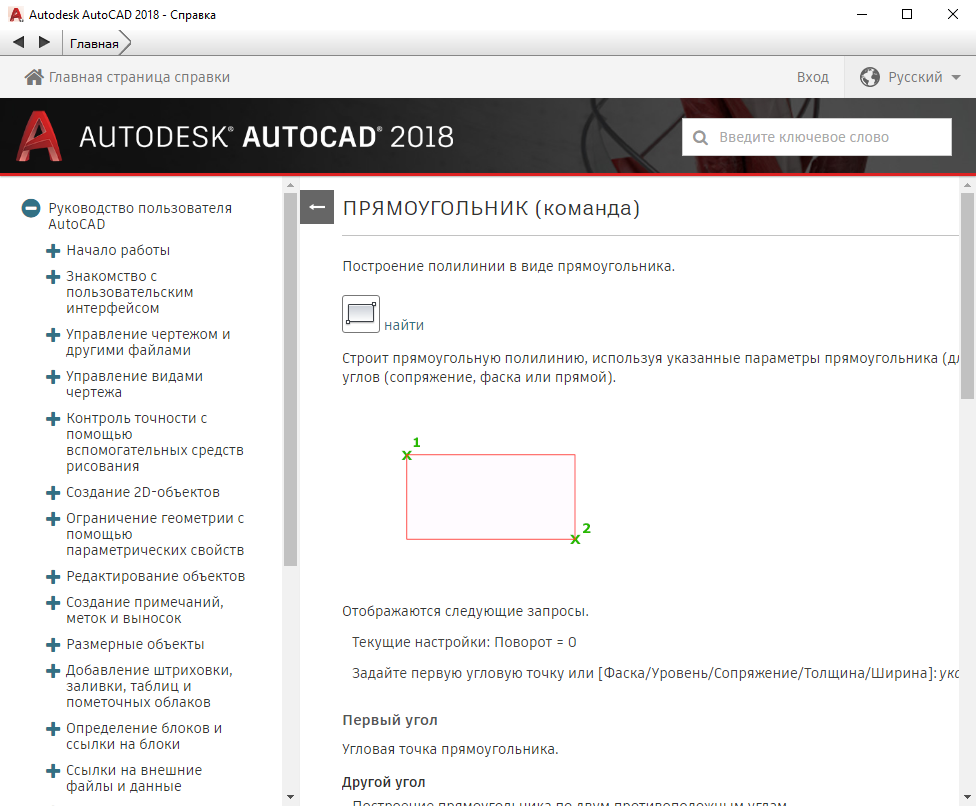Expand Знакомство с пользовательским интерфейсом

click(x=54, y=276)
